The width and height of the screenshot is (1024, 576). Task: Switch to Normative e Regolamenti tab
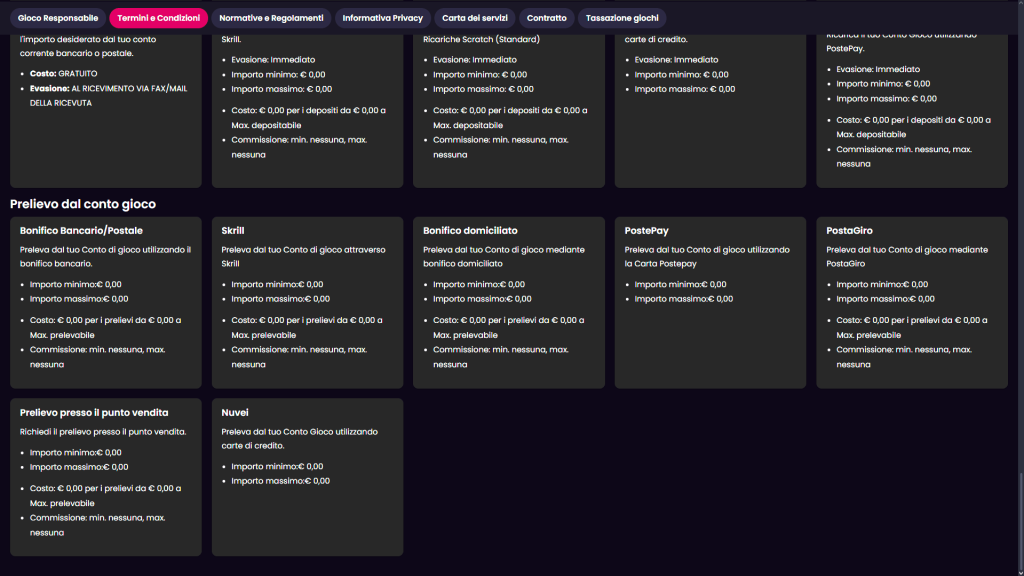click(271, 18)
